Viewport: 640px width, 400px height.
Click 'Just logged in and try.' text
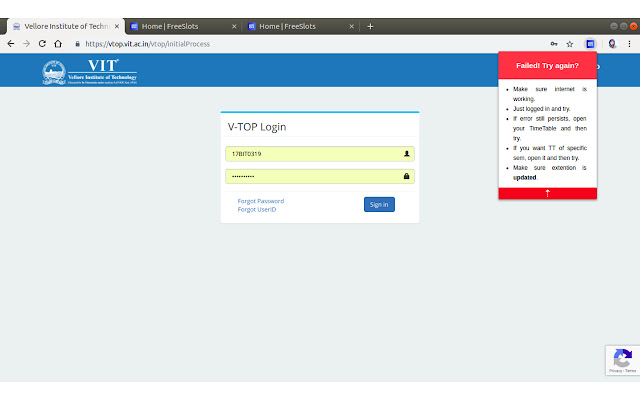pos(541,109)
